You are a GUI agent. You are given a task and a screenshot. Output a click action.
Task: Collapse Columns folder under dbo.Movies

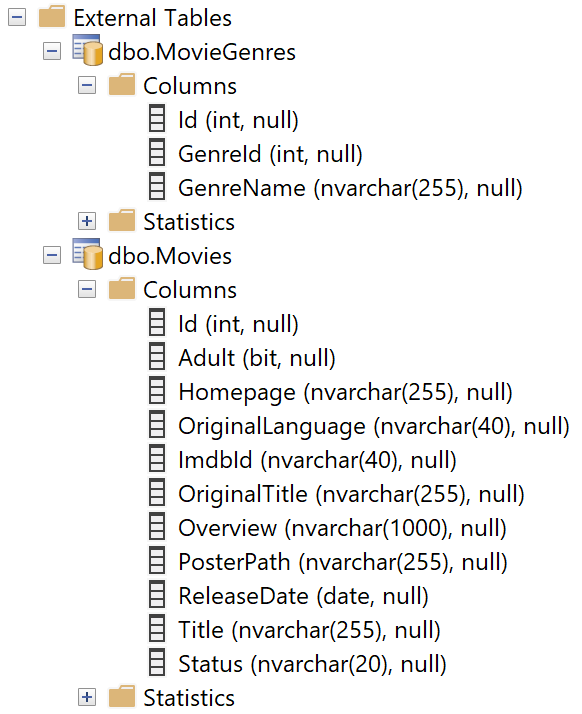87,289
